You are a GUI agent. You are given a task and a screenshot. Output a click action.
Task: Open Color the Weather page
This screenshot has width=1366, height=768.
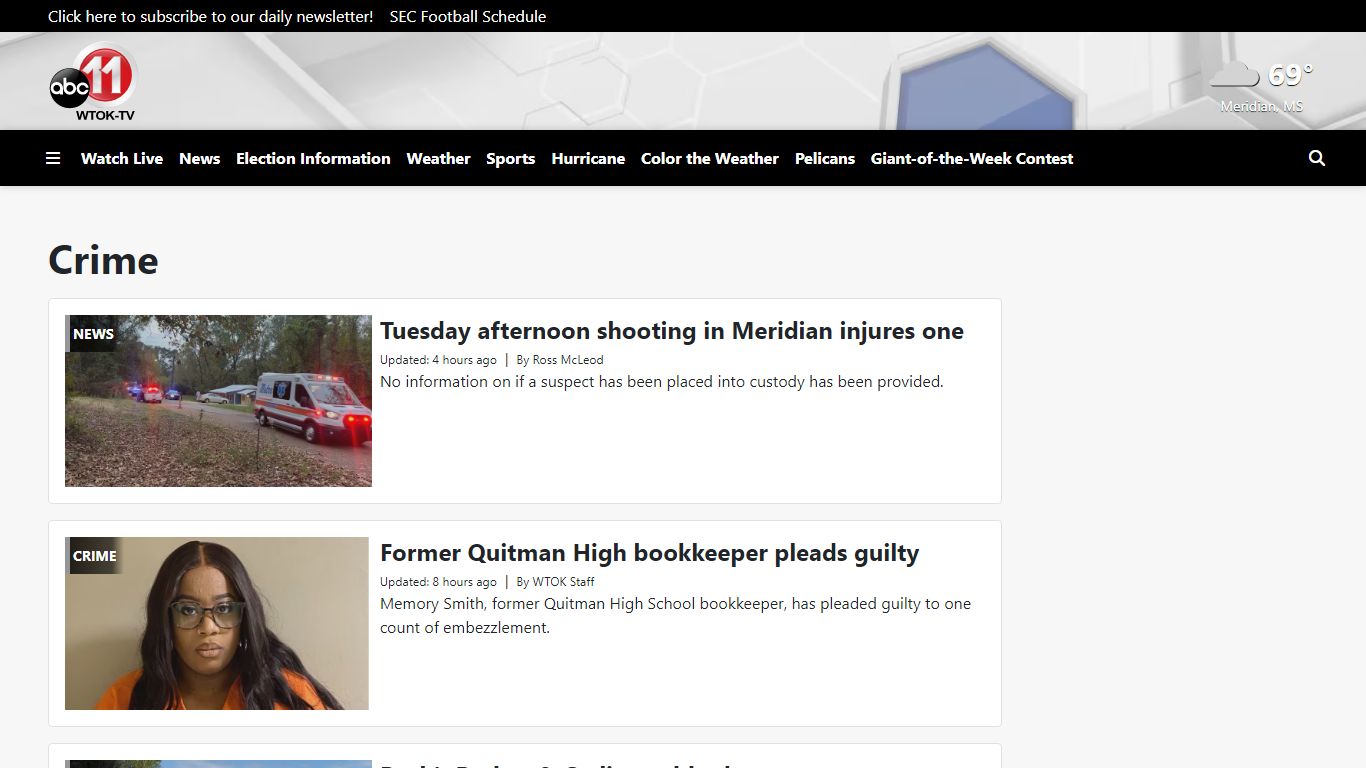[x=710, y=158]
